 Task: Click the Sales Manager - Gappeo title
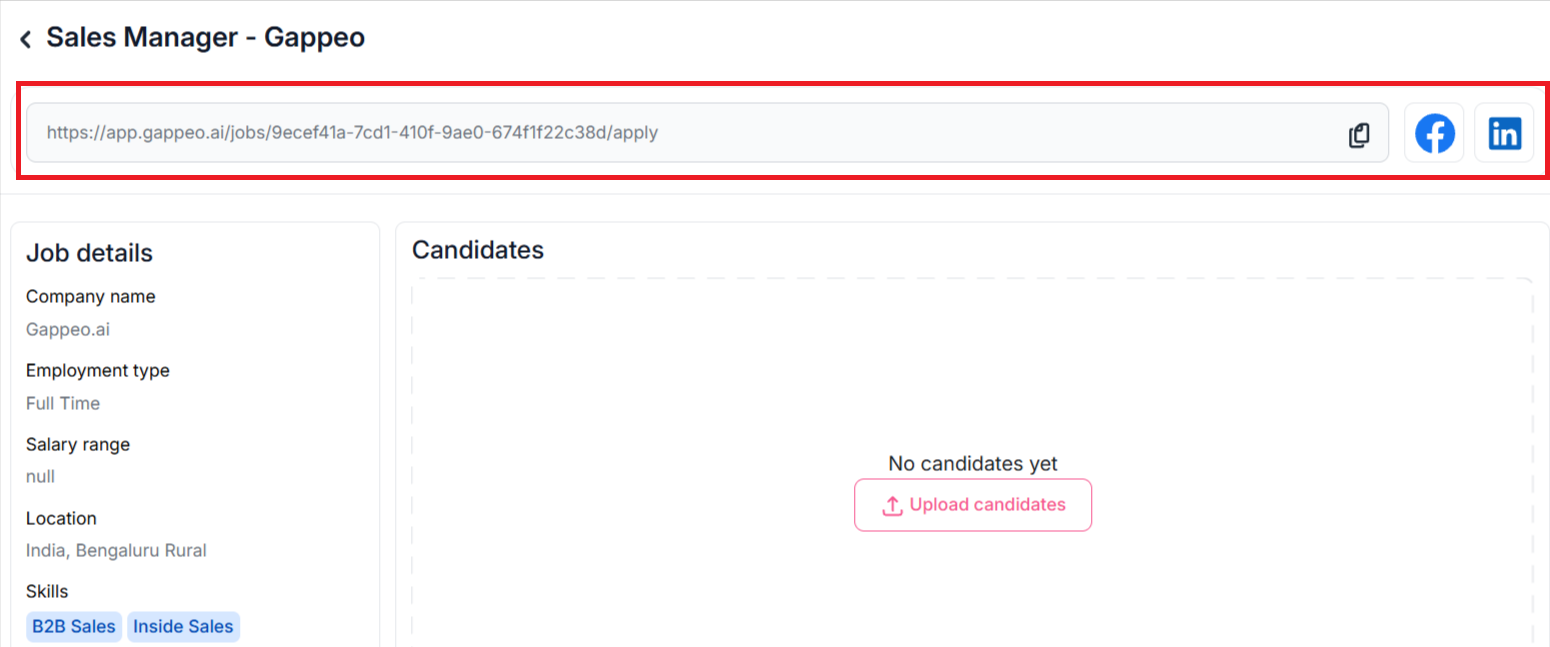206,38
